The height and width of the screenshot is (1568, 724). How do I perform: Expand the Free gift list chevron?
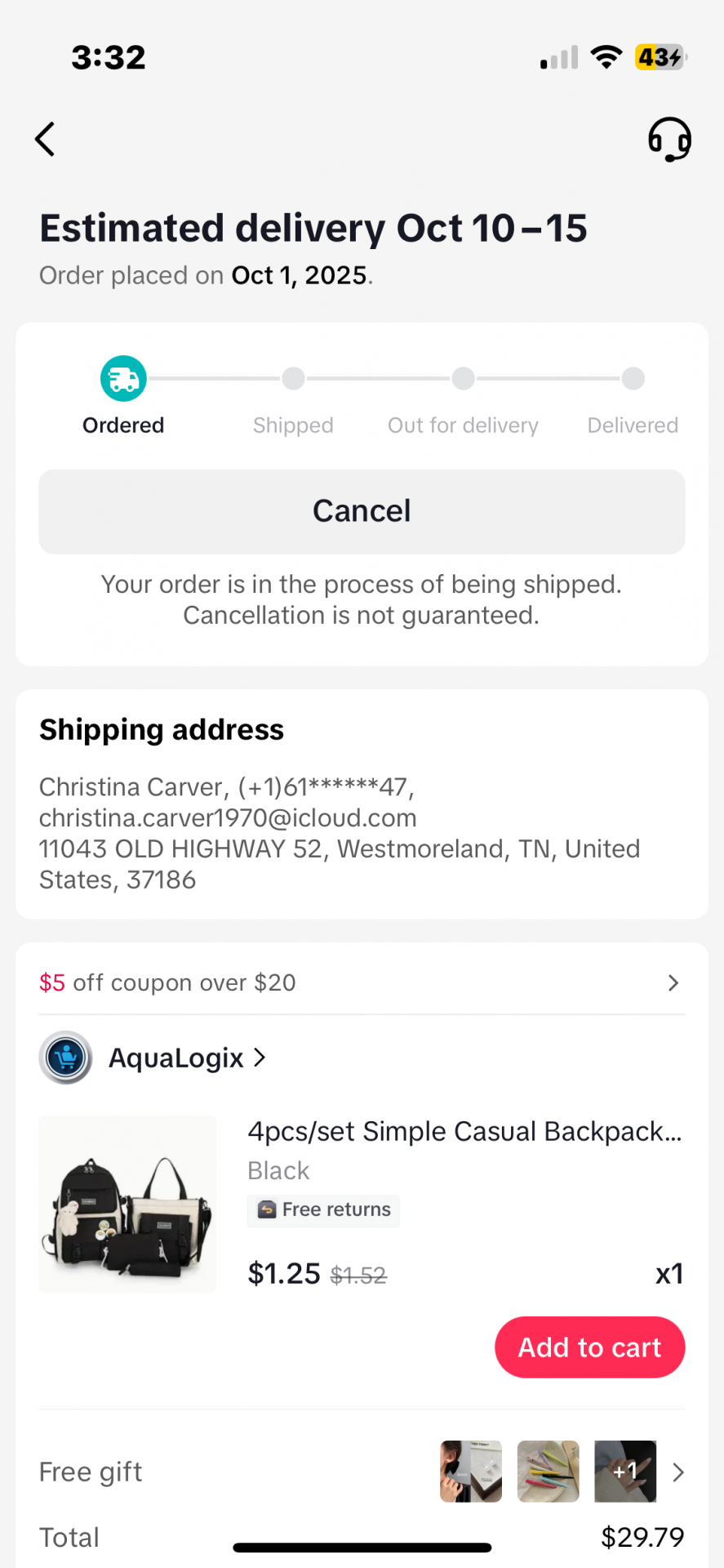(677, 1472)
